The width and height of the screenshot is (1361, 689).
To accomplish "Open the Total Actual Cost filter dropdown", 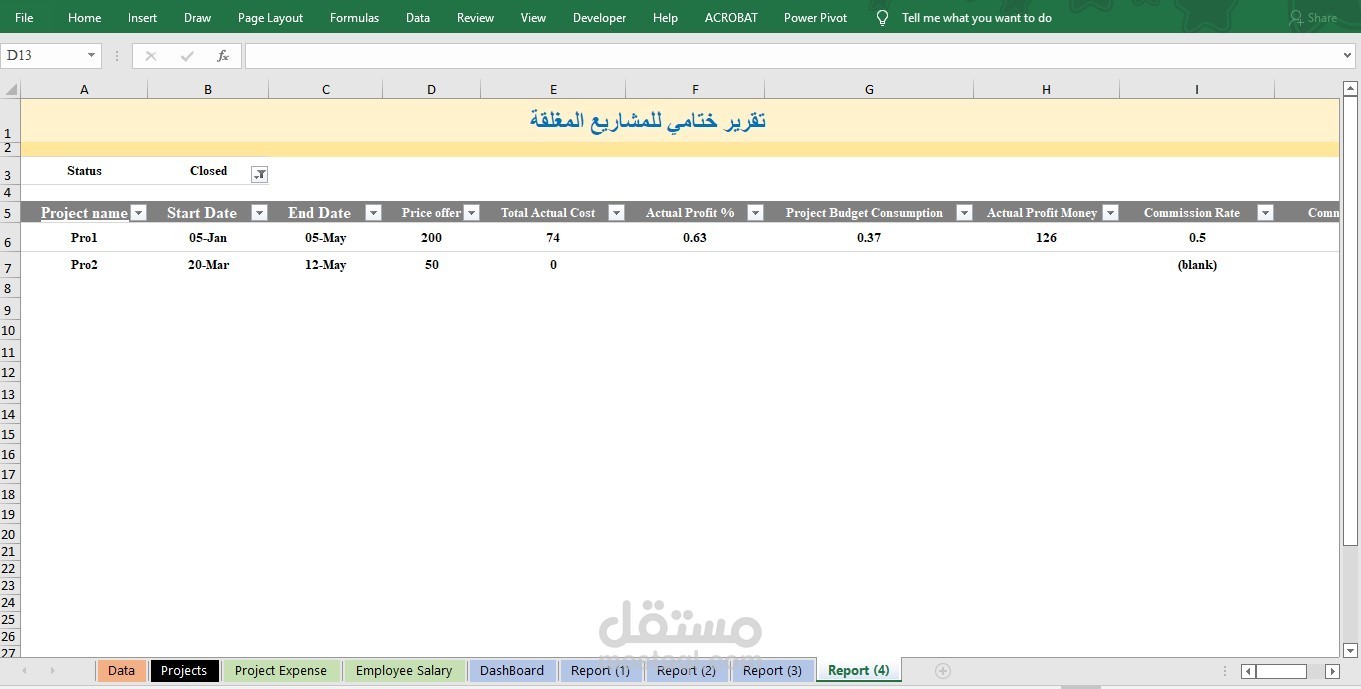I will (616, 212).
